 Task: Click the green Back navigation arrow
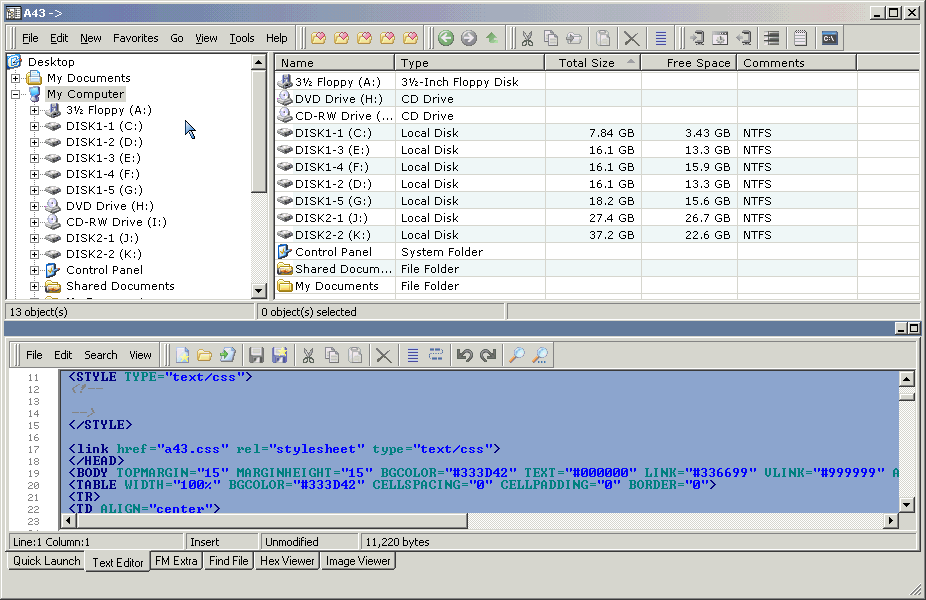pos(446,39)
